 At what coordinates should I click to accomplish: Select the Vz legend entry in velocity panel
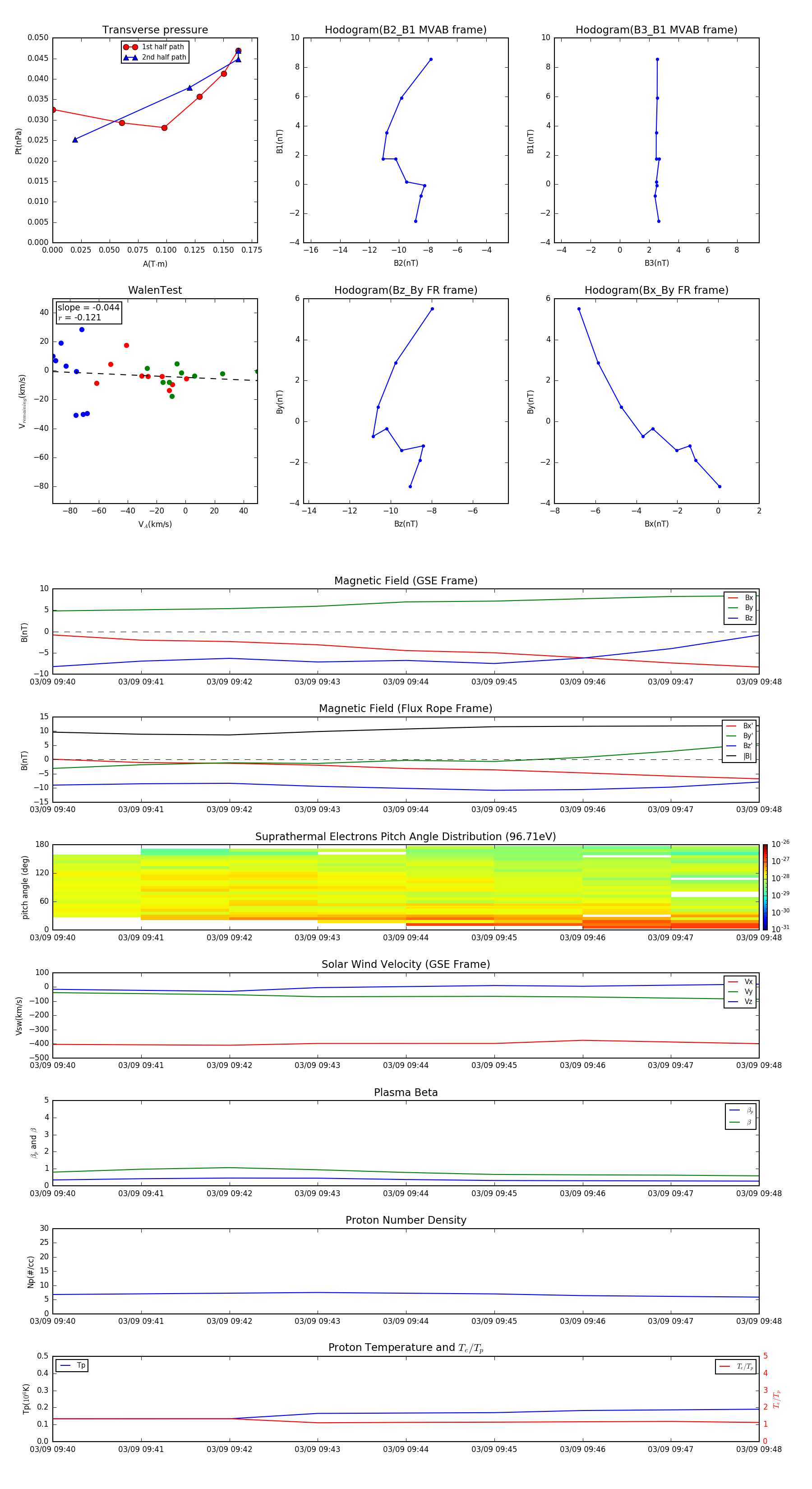[x=740, y=1002]
